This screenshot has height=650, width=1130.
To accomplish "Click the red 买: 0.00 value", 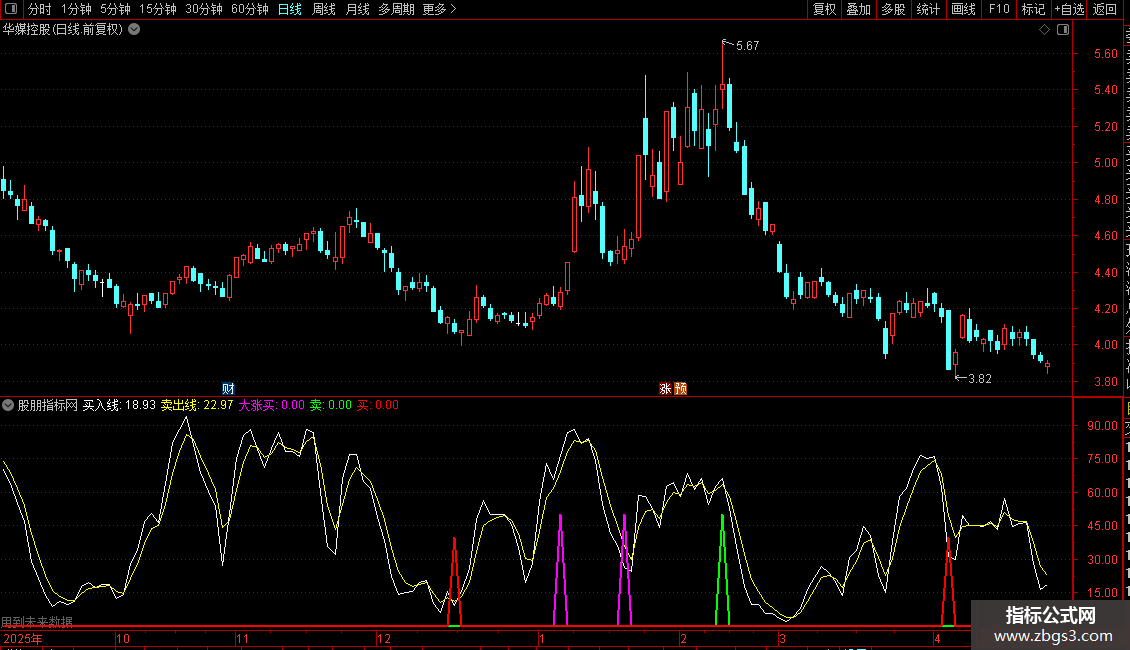I will pos(378,405).
